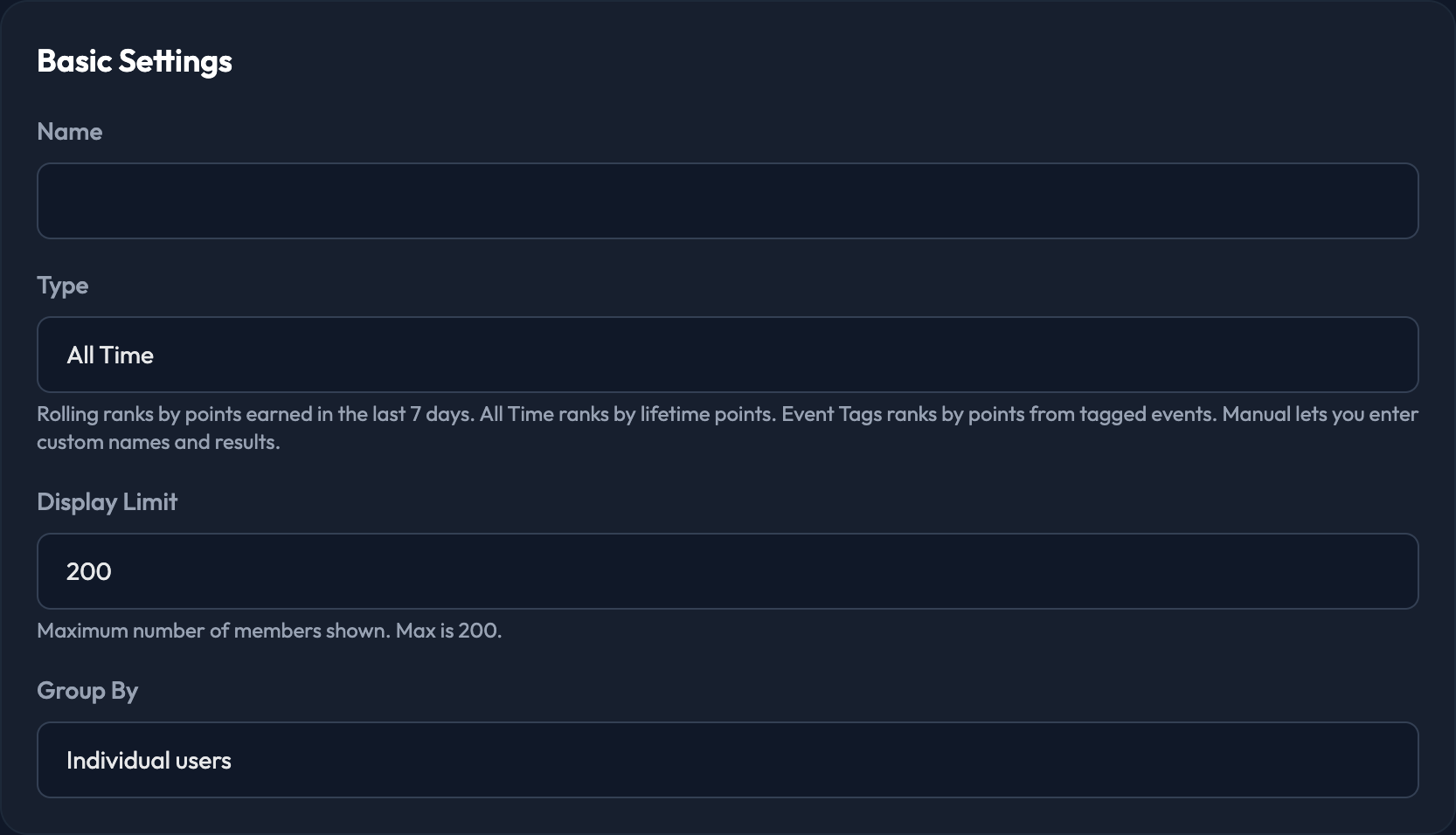Image resolution: width=1456 pixels, height=835 pixels.
Task: Click the 'Individual users' selected option text
Action: point(149,761)
